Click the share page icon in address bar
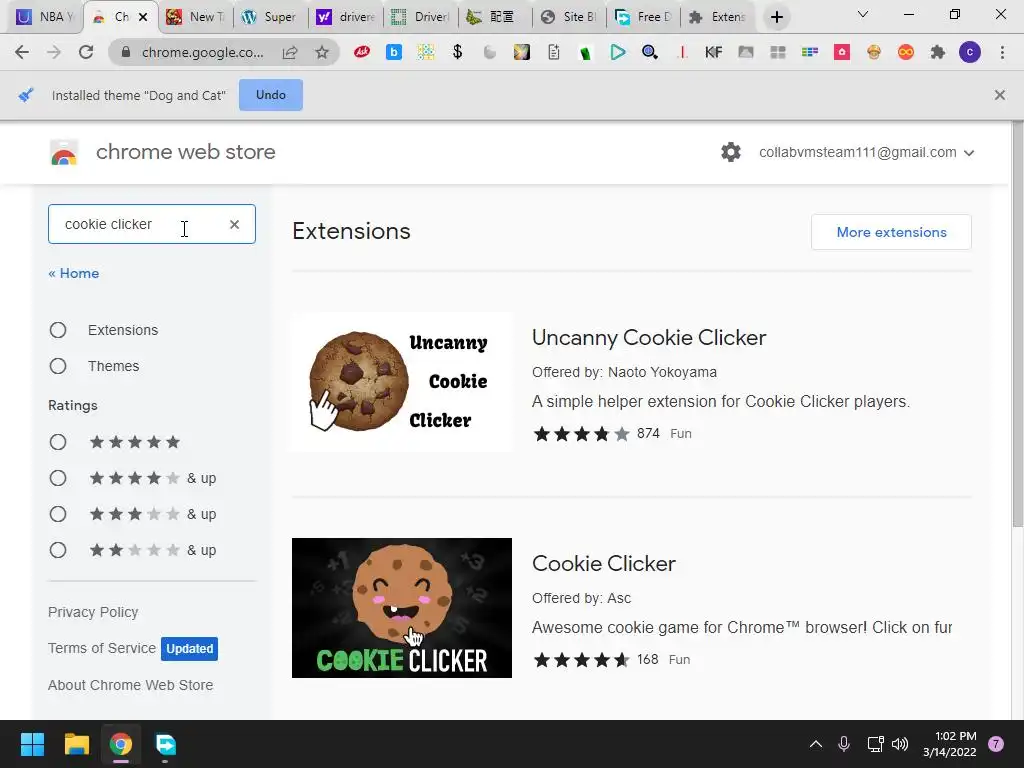This screenshot has height=768, width=1024. pos(290,52)
